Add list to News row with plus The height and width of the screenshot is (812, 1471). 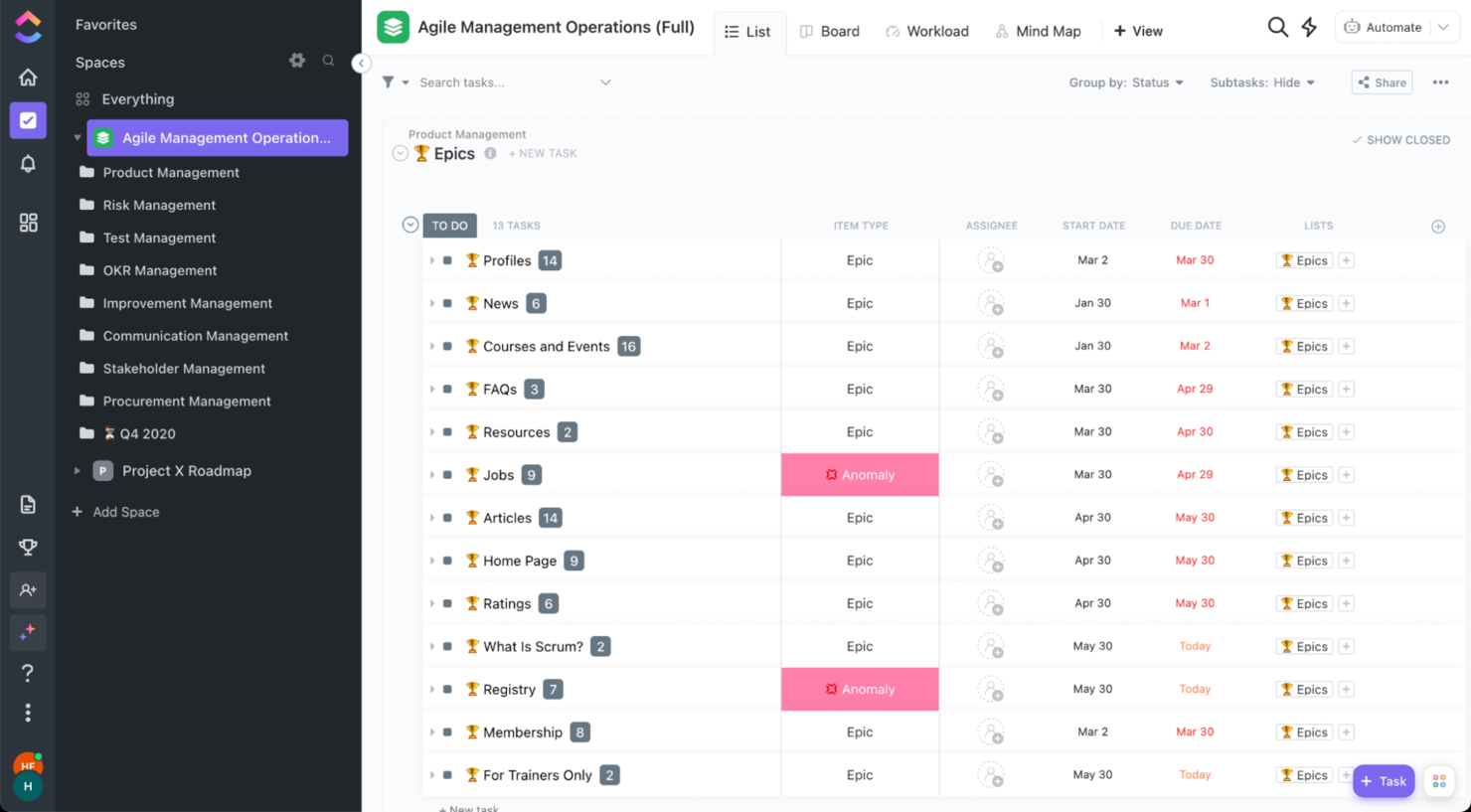[1346, 303]
